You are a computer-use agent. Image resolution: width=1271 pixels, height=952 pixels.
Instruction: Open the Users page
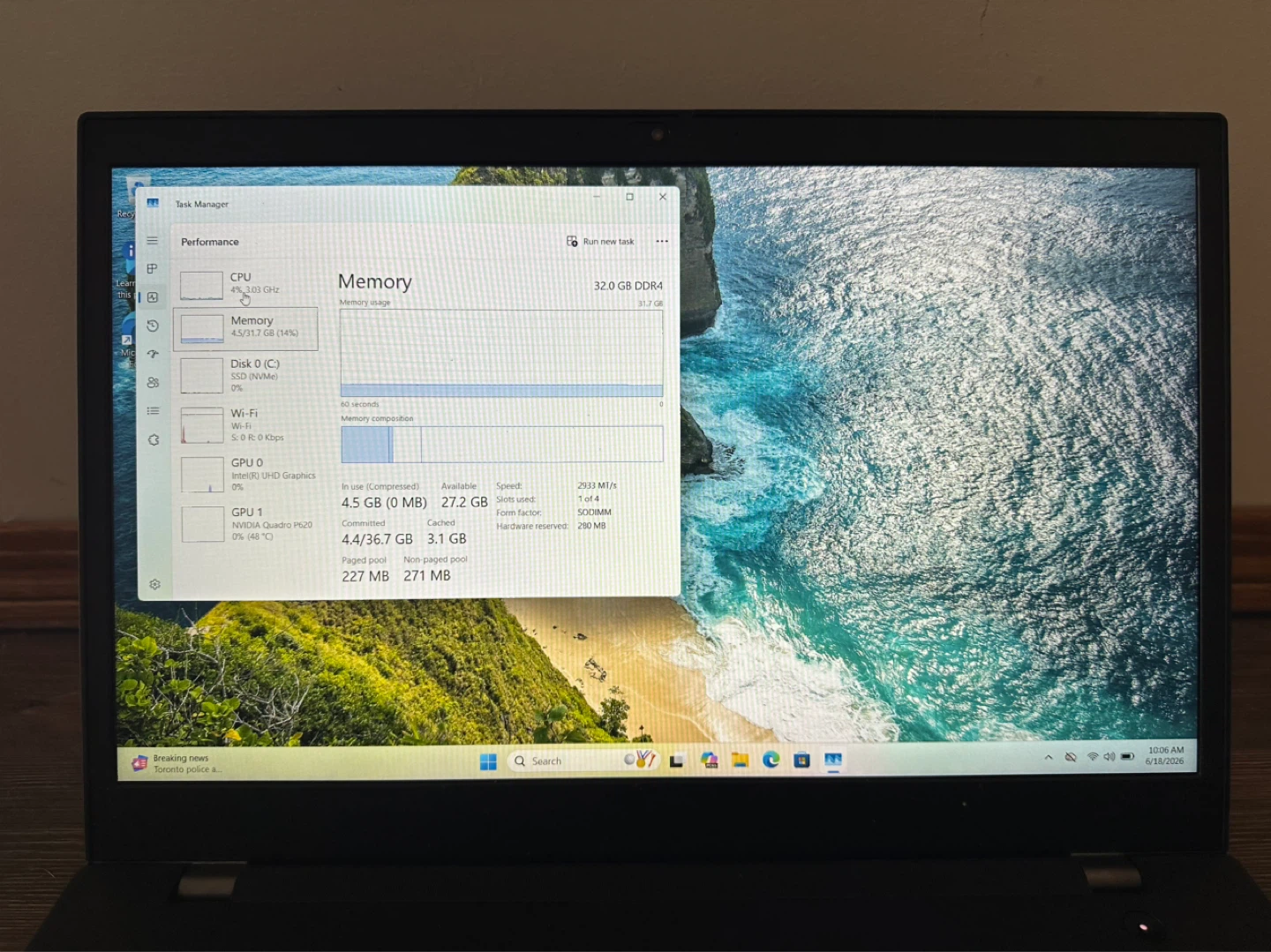tap(153, 382)
